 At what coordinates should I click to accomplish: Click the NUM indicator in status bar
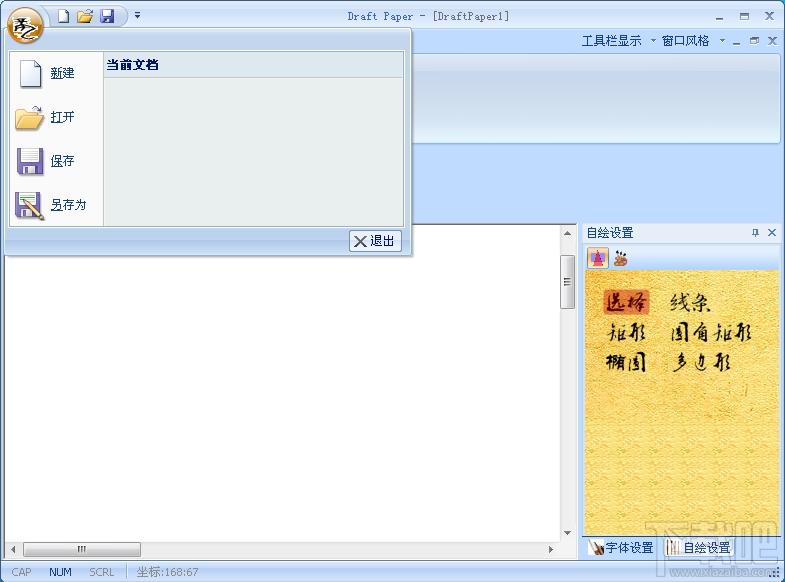60,571
